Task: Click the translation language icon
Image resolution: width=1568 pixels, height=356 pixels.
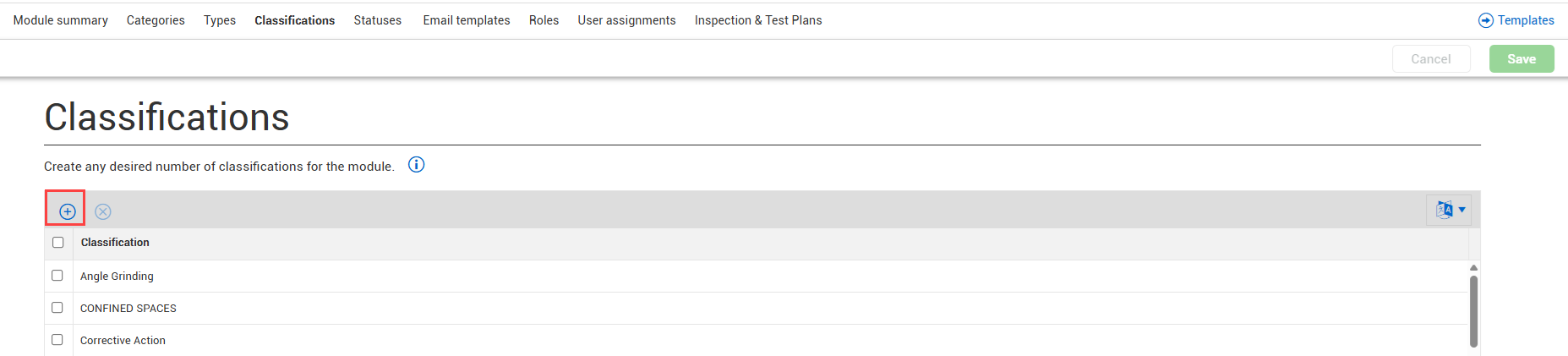Action: click(1444, 210)
